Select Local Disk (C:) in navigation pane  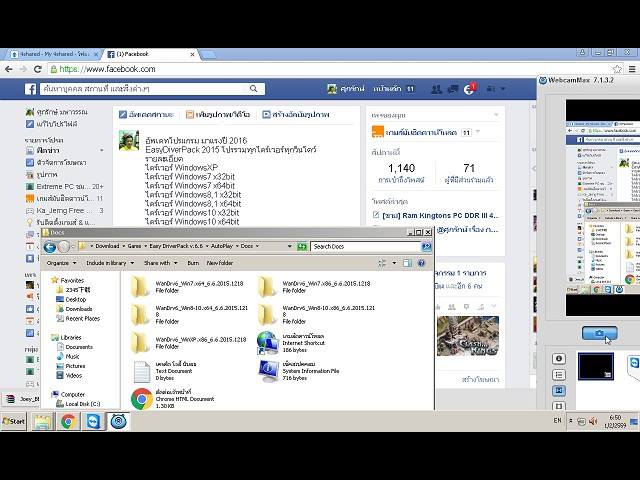[x=78, y=404]
